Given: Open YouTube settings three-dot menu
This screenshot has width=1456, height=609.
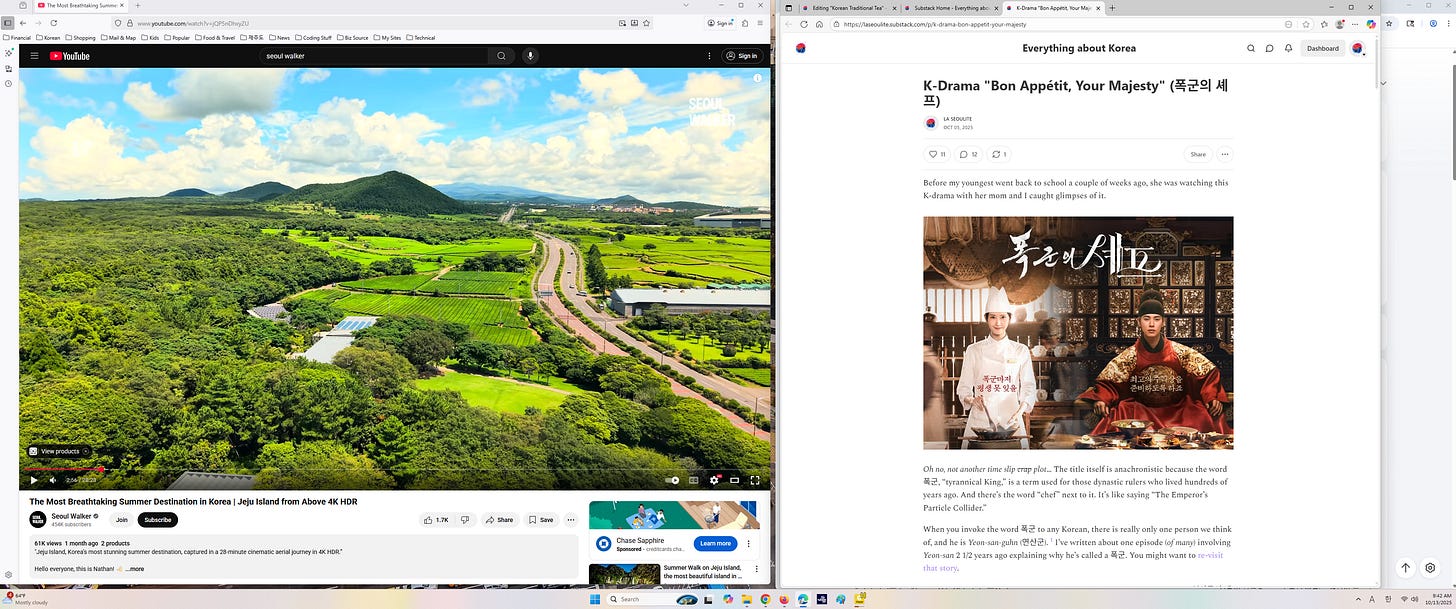Looking at the screenshot, I should [x=710, y=56].
